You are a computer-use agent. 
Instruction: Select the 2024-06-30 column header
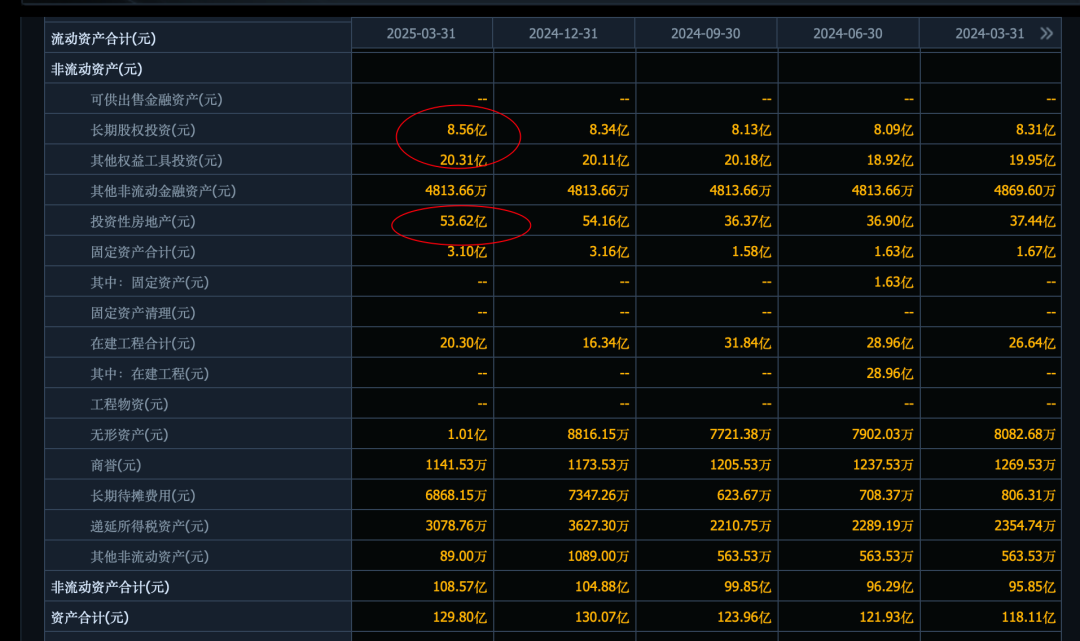[848, 34]
